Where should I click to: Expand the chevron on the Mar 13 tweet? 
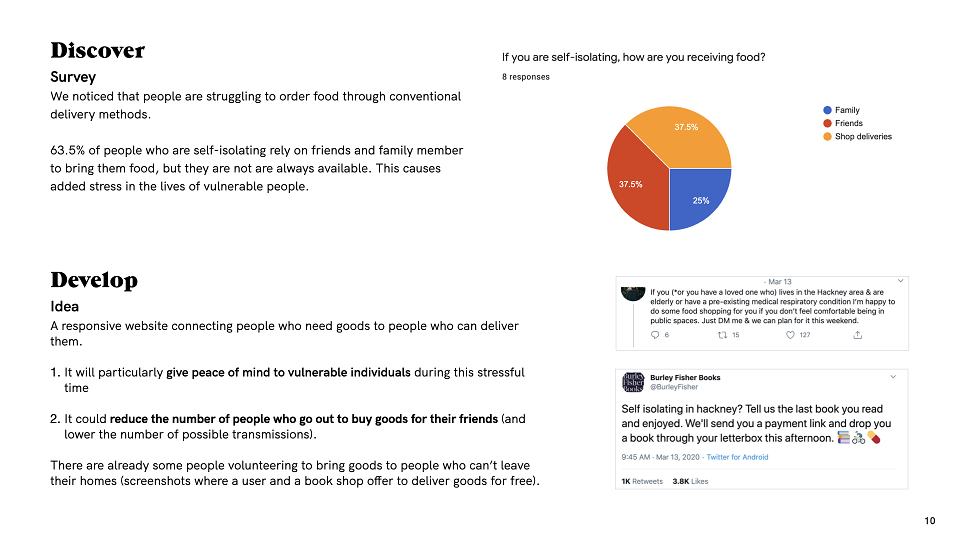(901, 281)
